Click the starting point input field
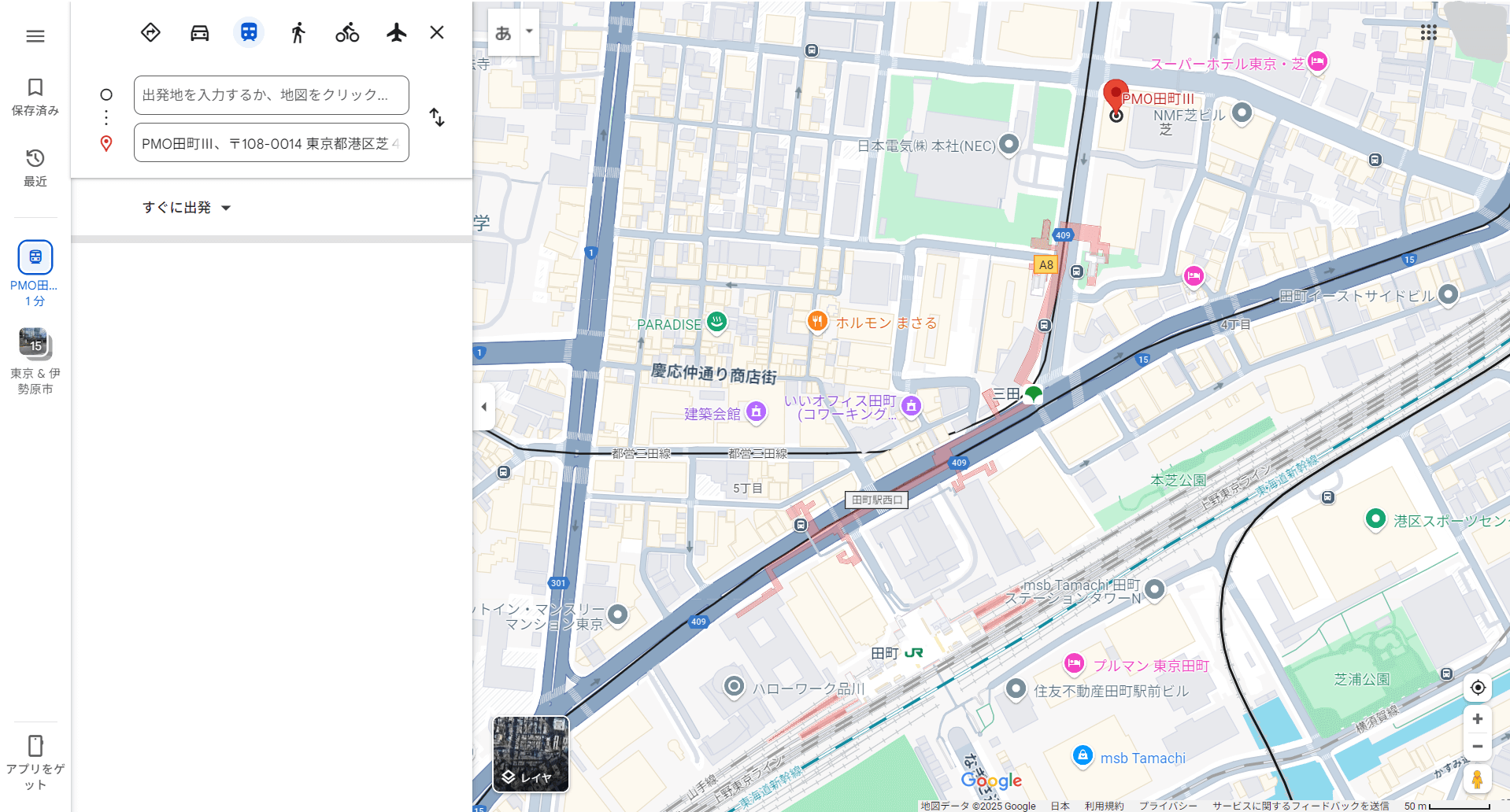The height and width of the screenshot is (812, 1510). (x=271, y=95)
